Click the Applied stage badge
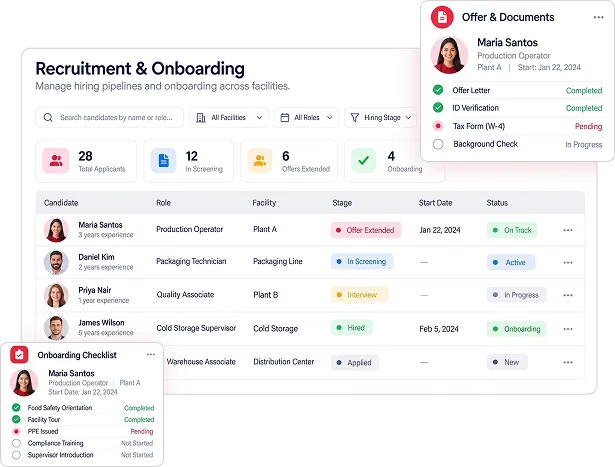 [355, 363]
